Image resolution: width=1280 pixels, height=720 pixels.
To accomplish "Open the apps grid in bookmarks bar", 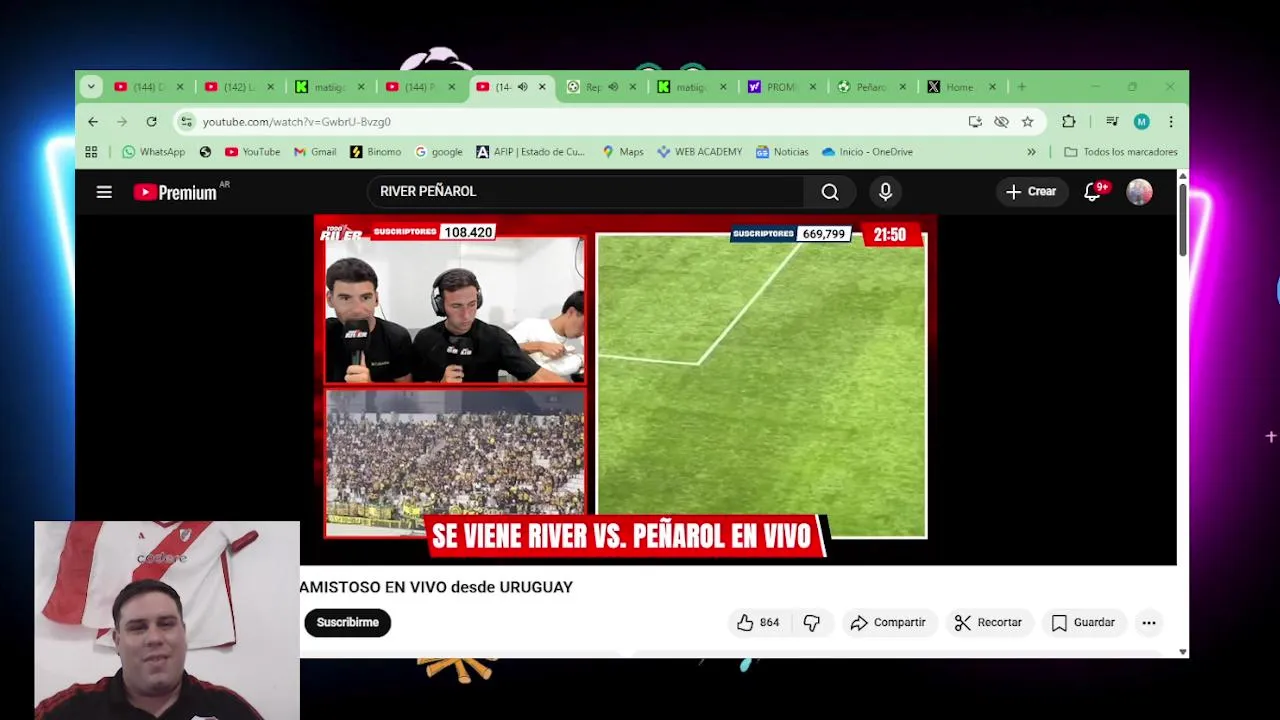I will coord(91,152).
